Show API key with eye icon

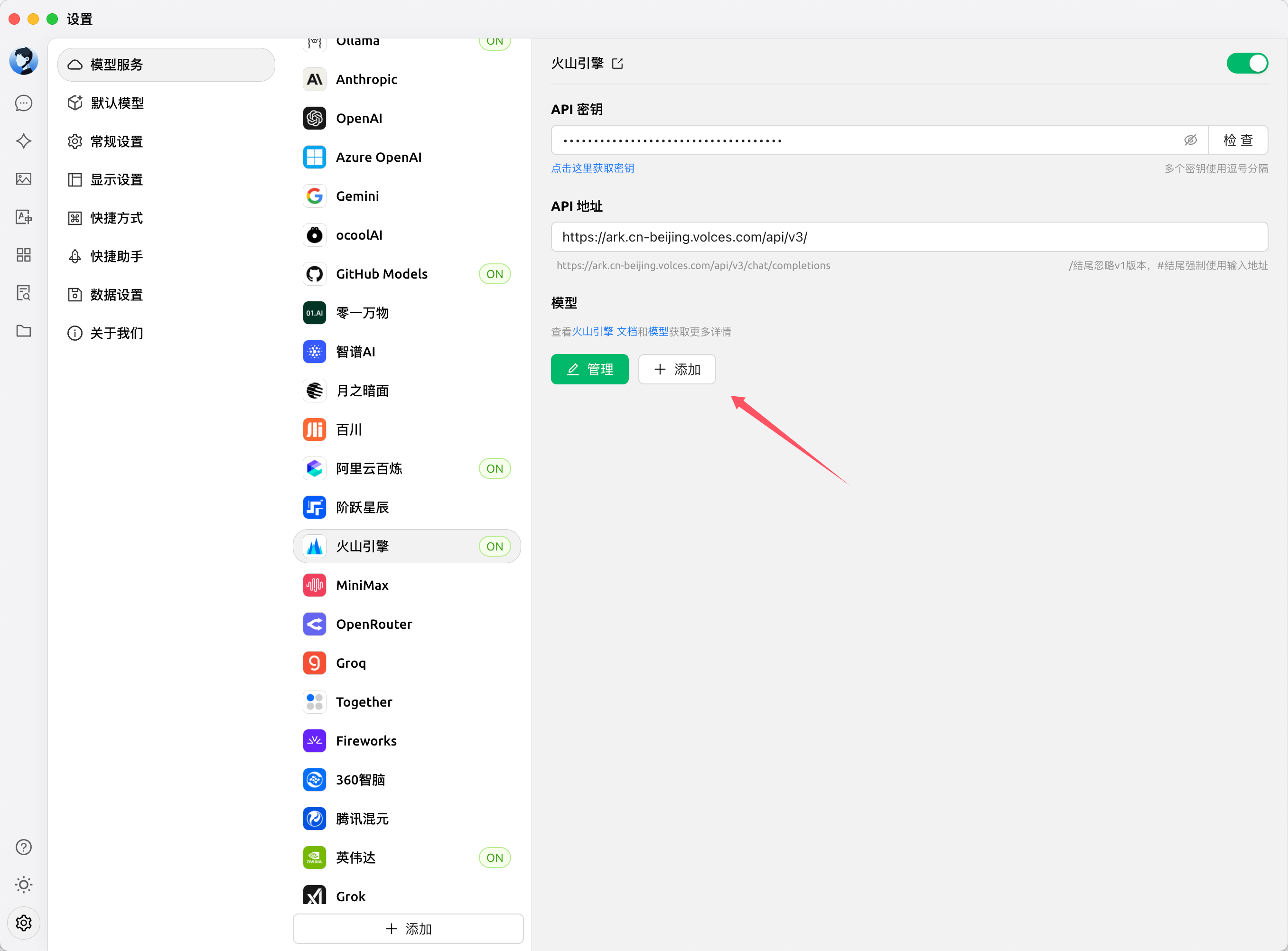pyautogui.click(x=1190, y=140)
